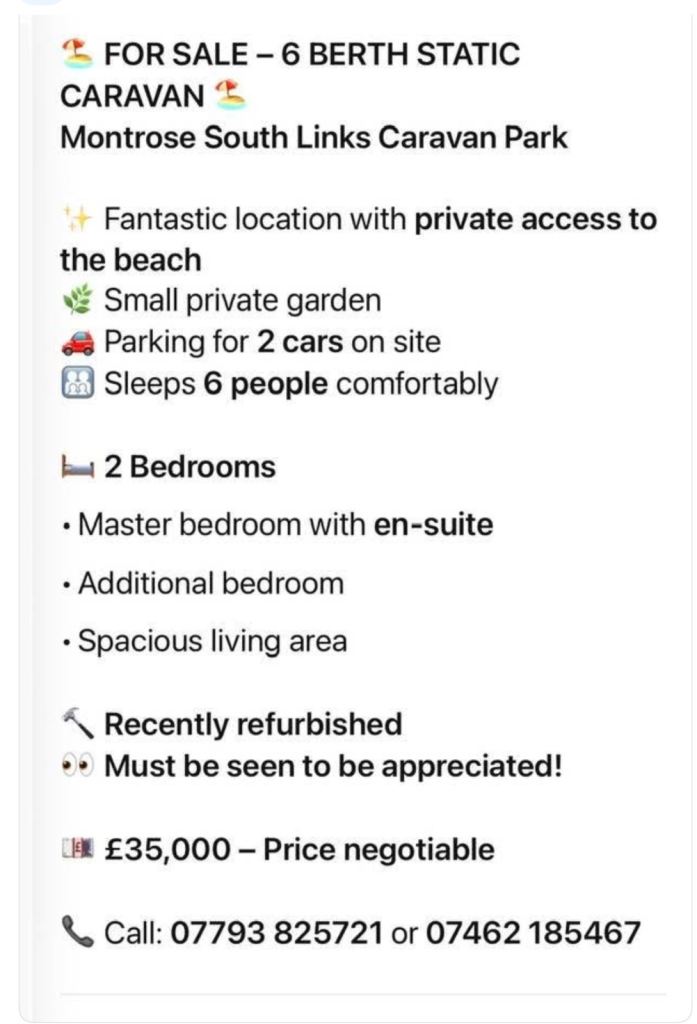Click the bed emoji beside 2 Bedrooms
This screenshot has height=1024, width=697.
78,467
